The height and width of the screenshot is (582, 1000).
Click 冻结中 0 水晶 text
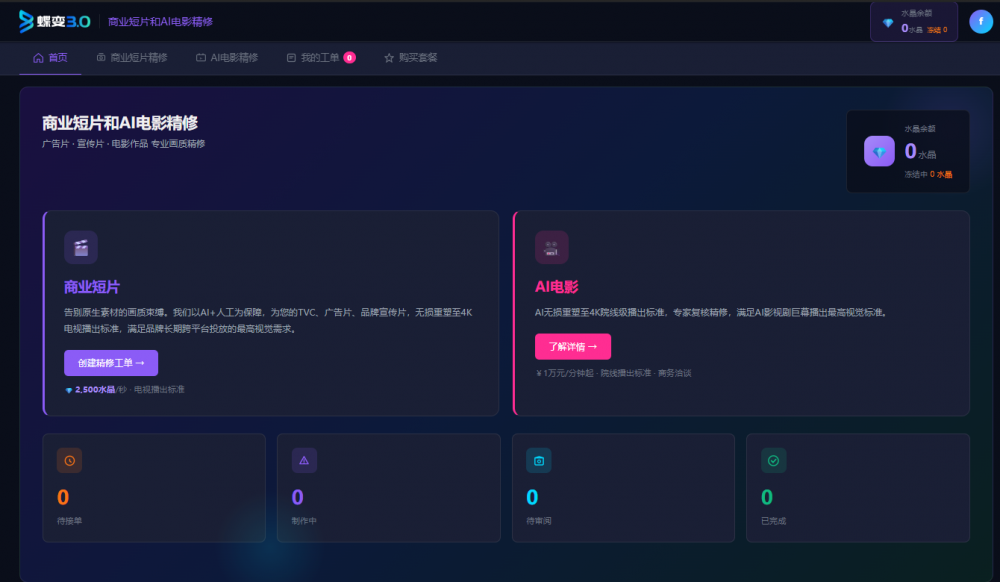point(928,174)
